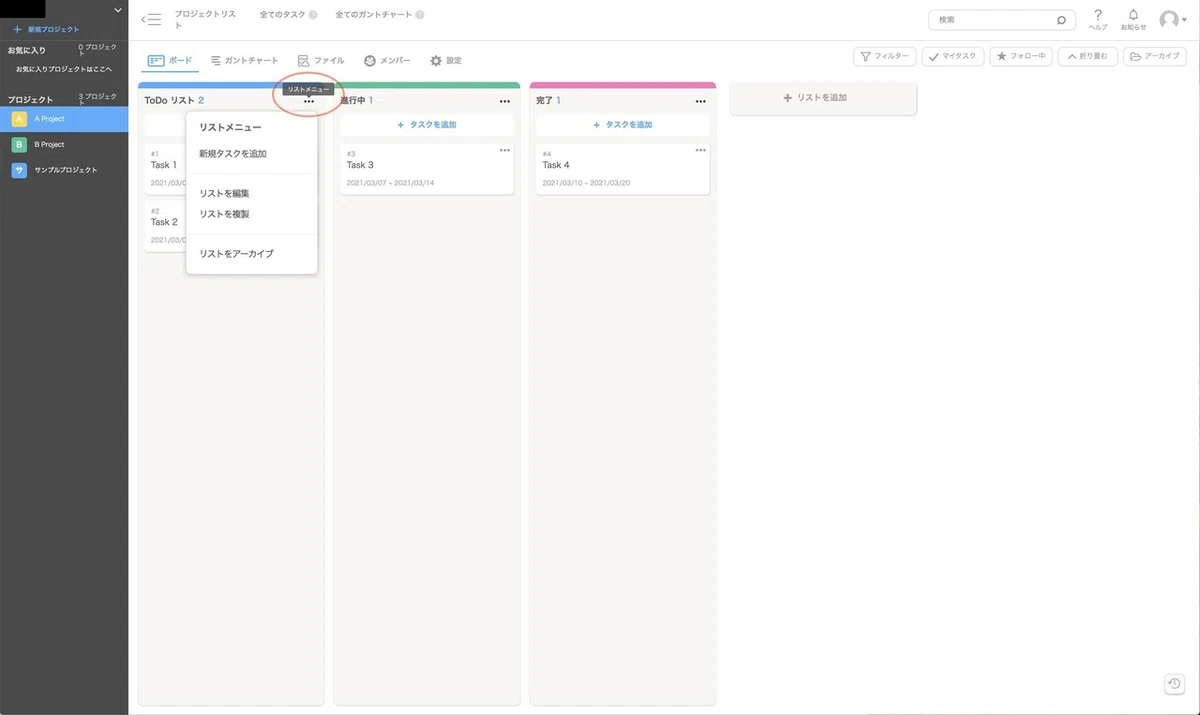Image resolution: width=1200 pixels, height=715 pixels.
Task: Open history clock icon at bottom right
Action: coord(1175,683)
